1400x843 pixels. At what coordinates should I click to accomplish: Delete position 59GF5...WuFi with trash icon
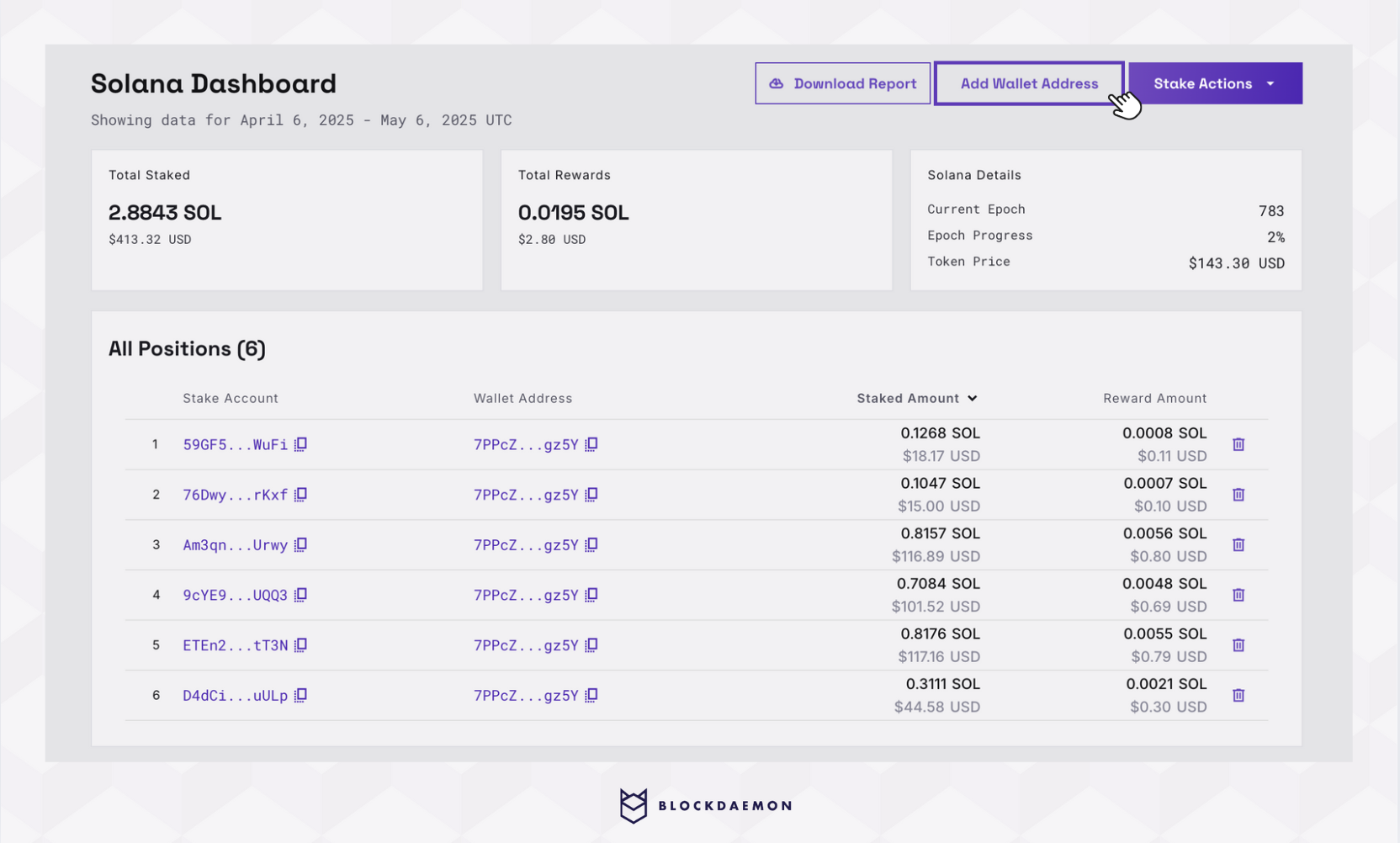click(1238, 444)
